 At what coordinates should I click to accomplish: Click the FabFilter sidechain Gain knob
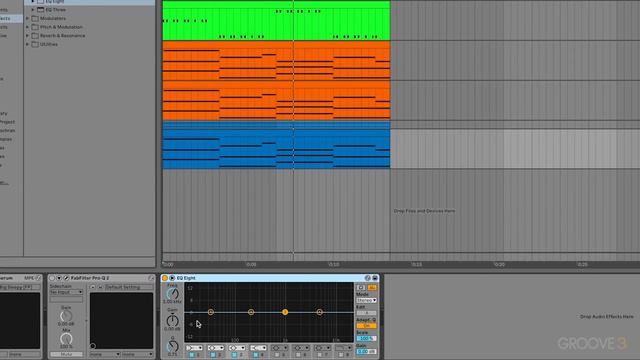(x=66, y=316)
